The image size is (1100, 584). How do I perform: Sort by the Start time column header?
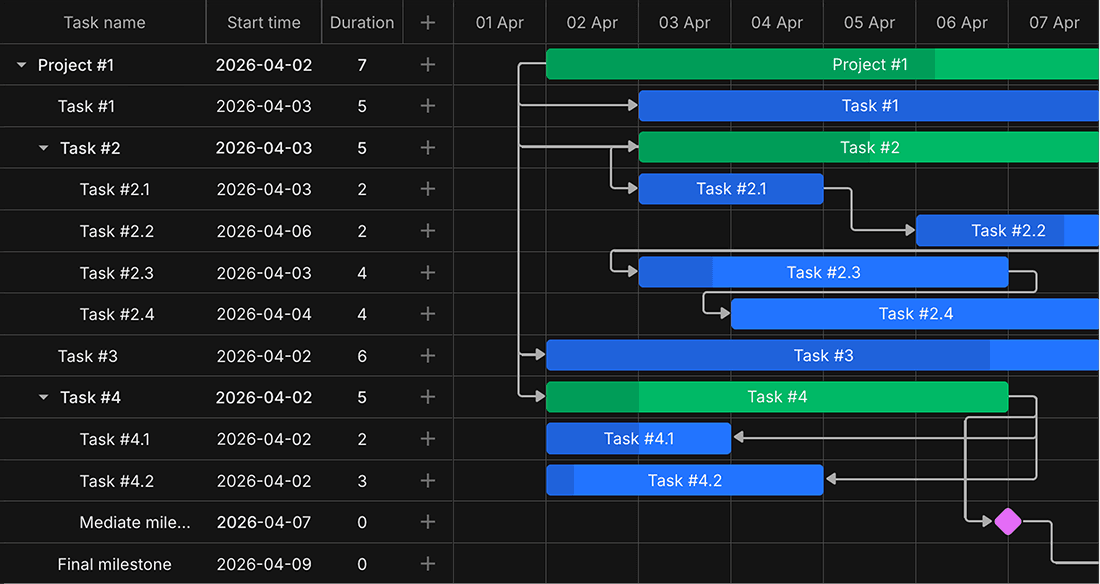(x=264, y=22)
